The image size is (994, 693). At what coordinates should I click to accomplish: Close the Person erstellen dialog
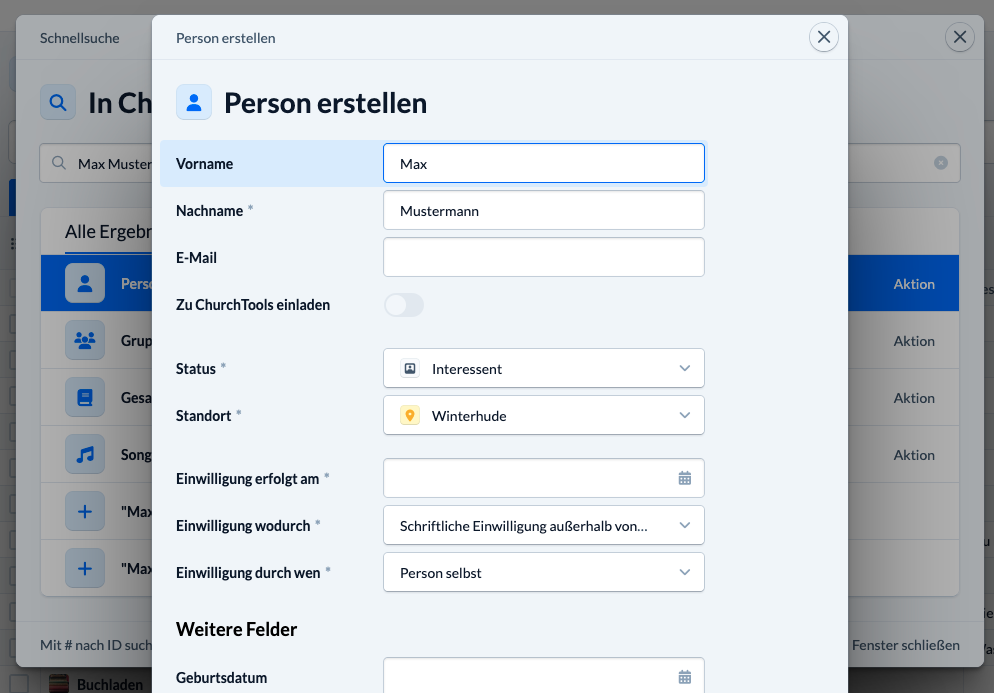pyautogui.click(x=823, y=38)
